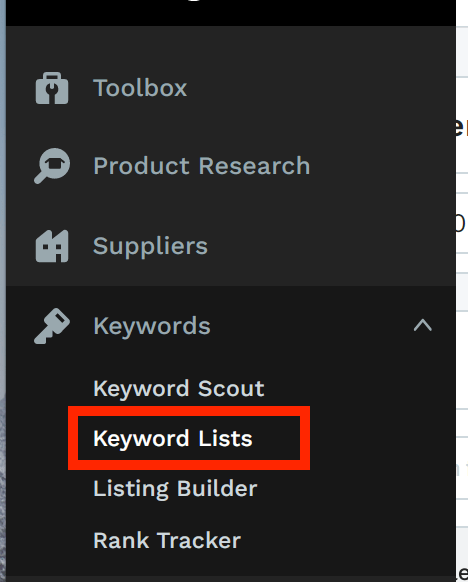Screen dimensions: 468x582
Task: Open Keyword Scout submenu link
Action: (x=179, y=389)
